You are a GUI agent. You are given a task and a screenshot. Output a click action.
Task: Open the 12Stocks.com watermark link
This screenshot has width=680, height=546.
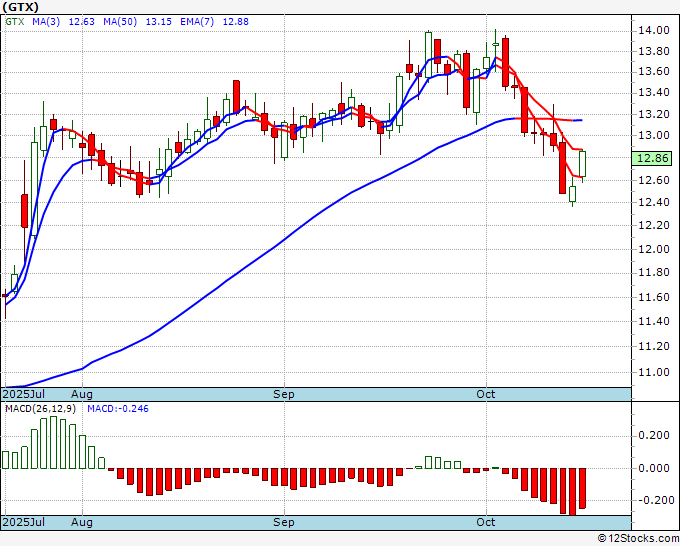pyautogui.click(x=635, y=538)
